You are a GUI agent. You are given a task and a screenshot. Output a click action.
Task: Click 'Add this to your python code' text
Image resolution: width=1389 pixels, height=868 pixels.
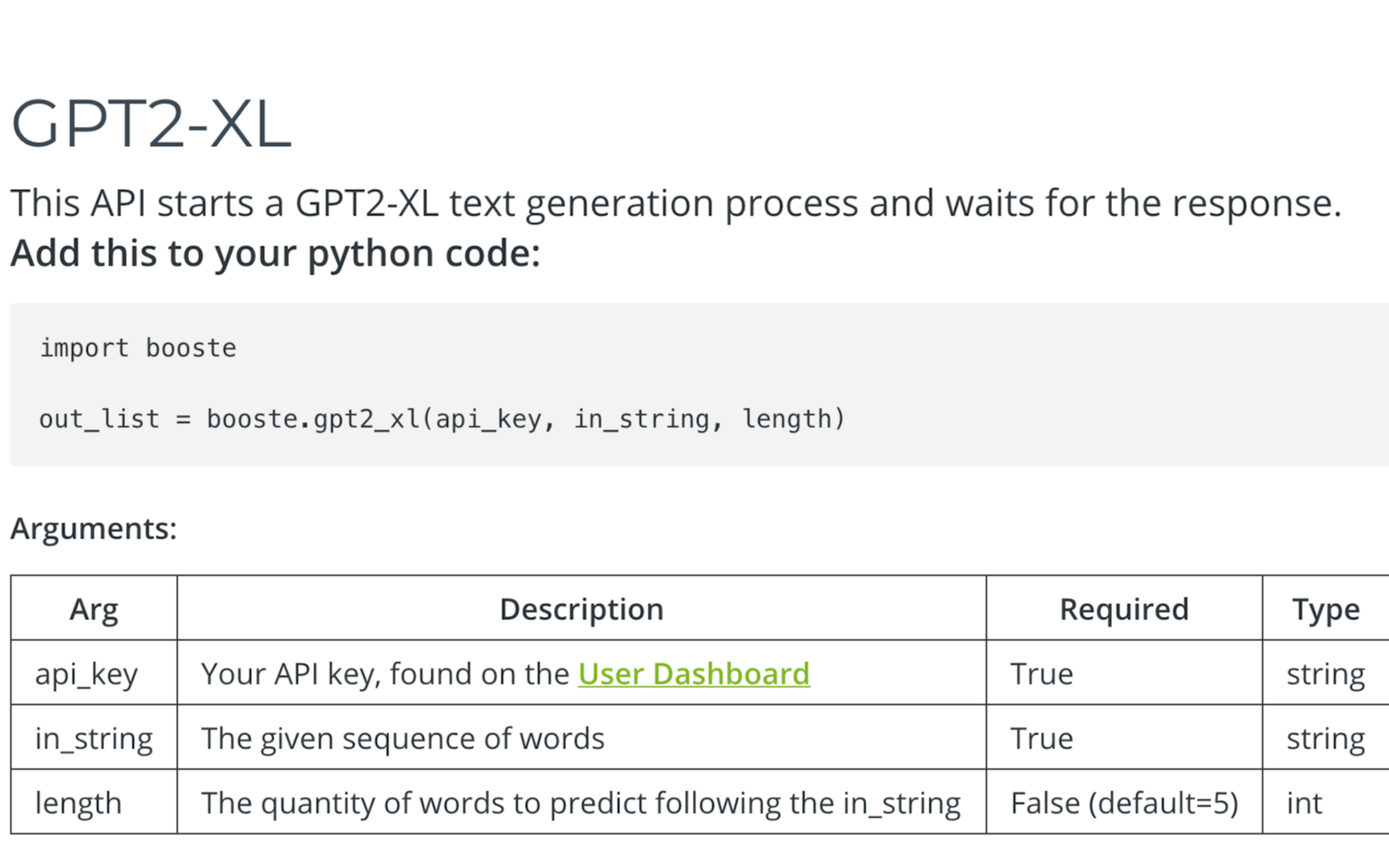pyautogui.click(x=275, y=254)
